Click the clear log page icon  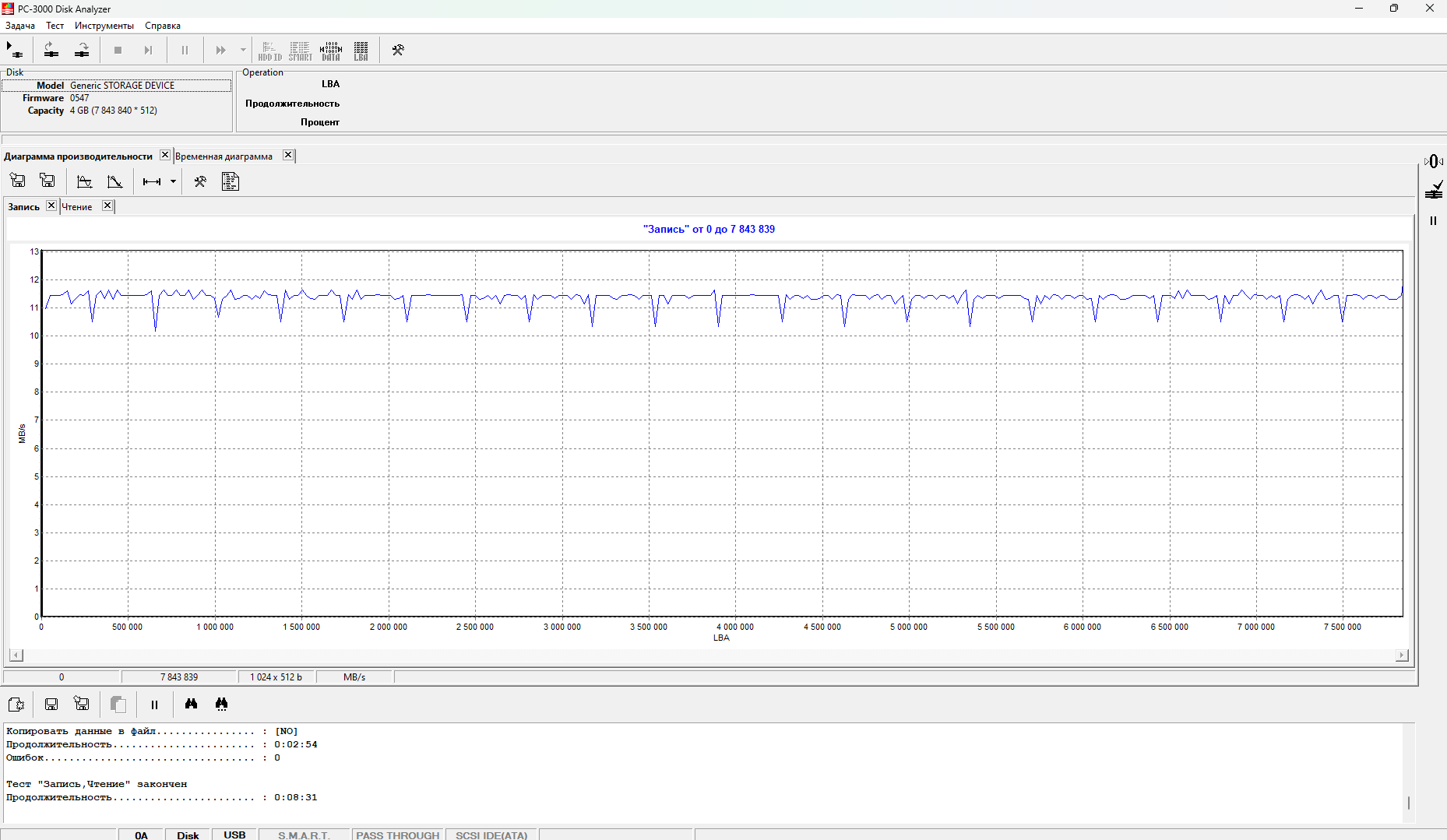16,705
